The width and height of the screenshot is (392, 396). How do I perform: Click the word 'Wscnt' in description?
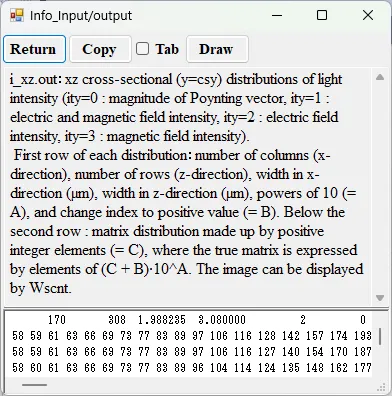(x=50, y=288)
